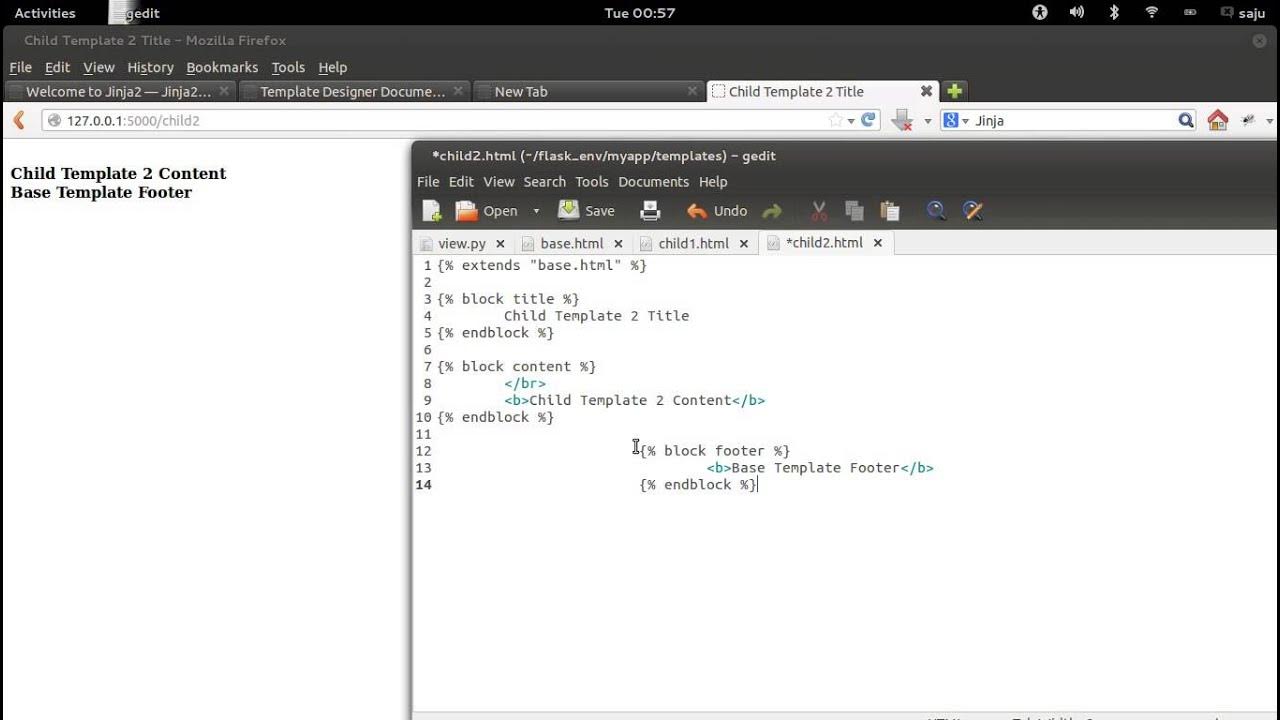Image resolution: width=1280 pixels, height=720 pixels.
Task: Open Find and Replace icon in gedit
Action: 973,211
